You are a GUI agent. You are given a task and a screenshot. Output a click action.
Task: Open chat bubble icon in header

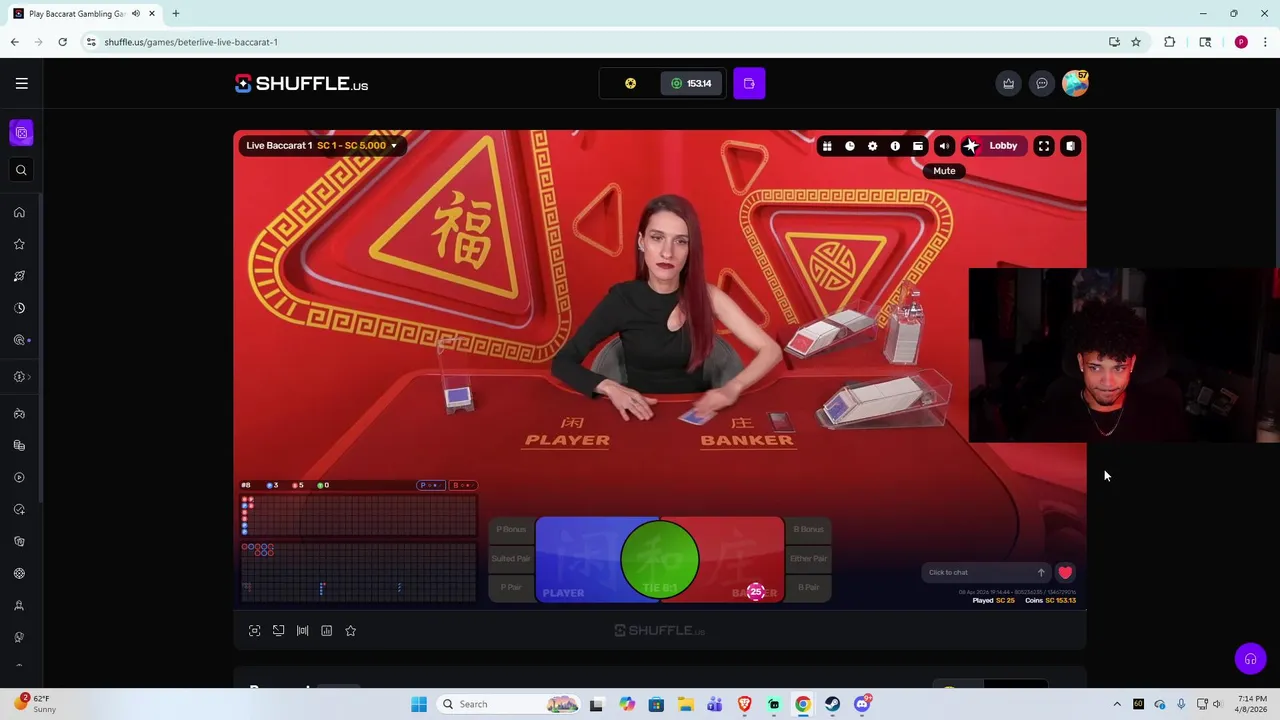1041,84
